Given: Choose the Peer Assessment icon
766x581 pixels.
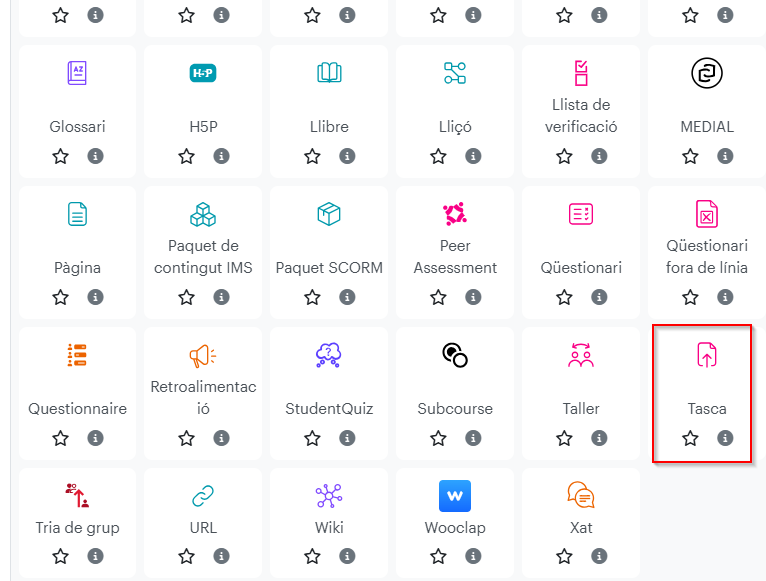Looking at the screenshot, I should point(455,214).
